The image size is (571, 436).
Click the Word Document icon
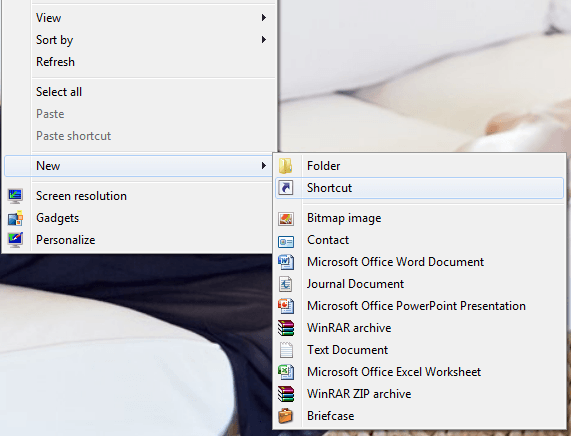click(286, 262)
